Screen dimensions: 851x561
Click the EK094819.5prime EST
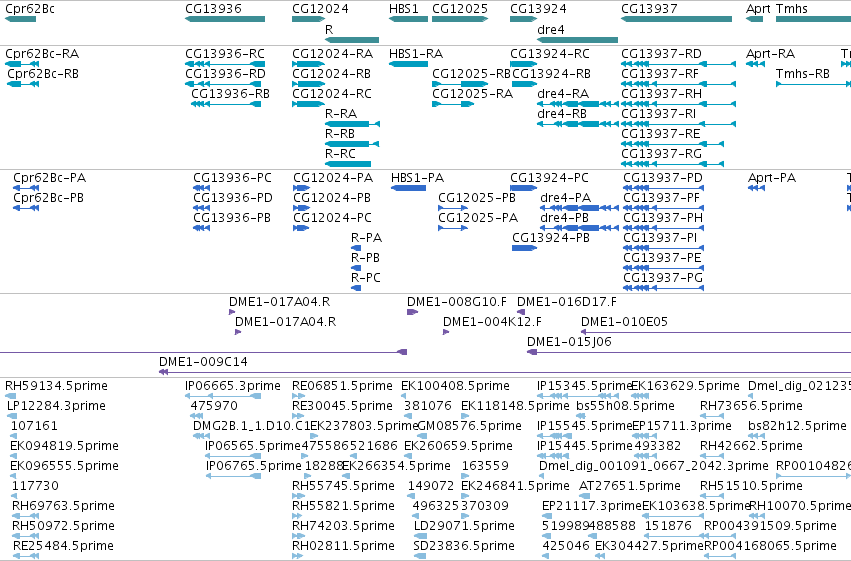pos(65,446)
